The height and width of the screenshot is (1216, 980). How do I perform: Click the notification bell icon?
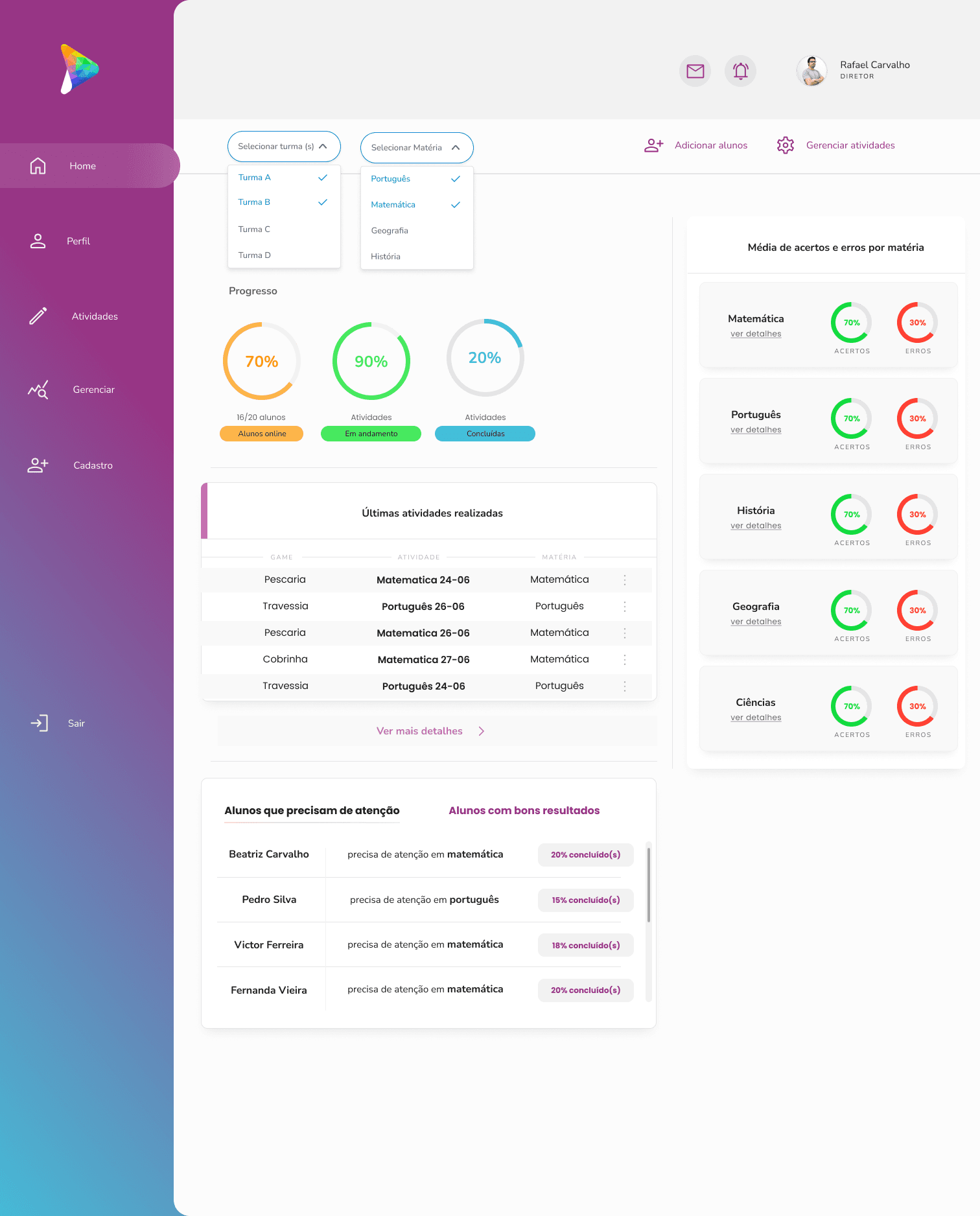point(740,71)
